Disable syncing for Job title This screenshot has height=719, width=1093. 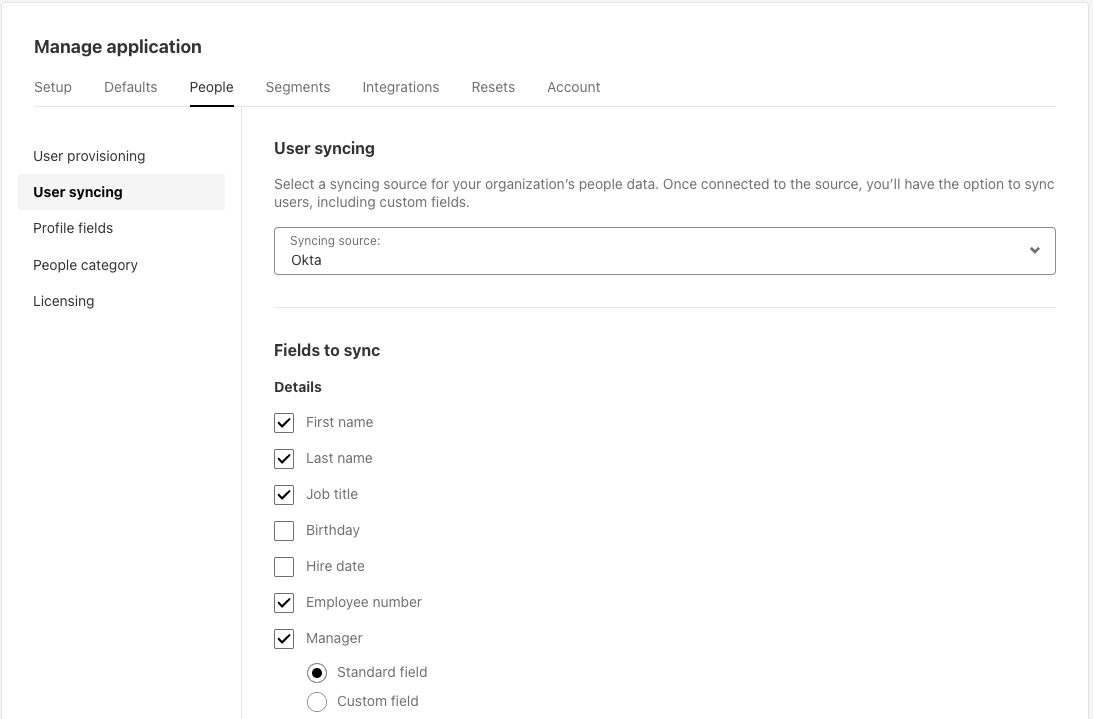284,494
